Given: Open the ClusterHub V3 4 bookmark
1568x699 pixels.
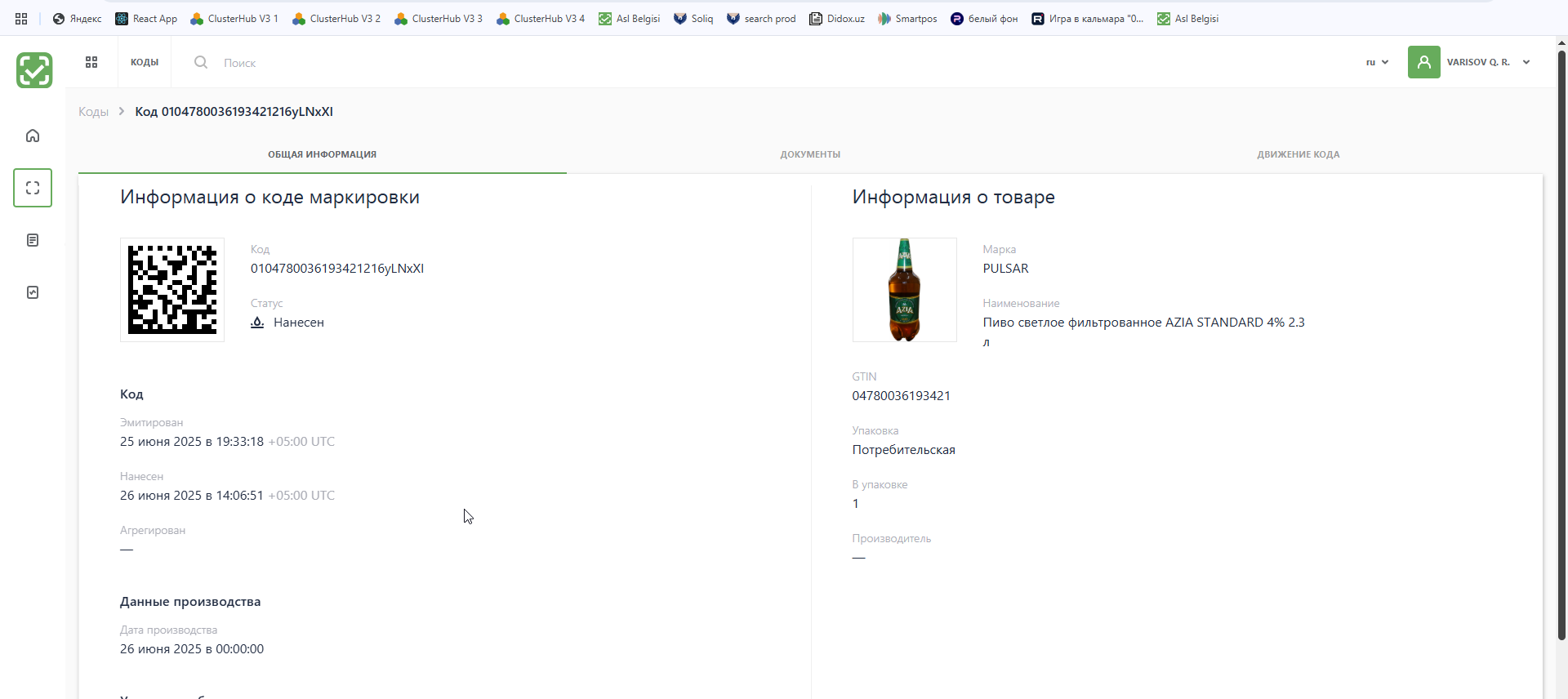Looking at the screenshot, I should pyautogui.click(x=541, y=19).
